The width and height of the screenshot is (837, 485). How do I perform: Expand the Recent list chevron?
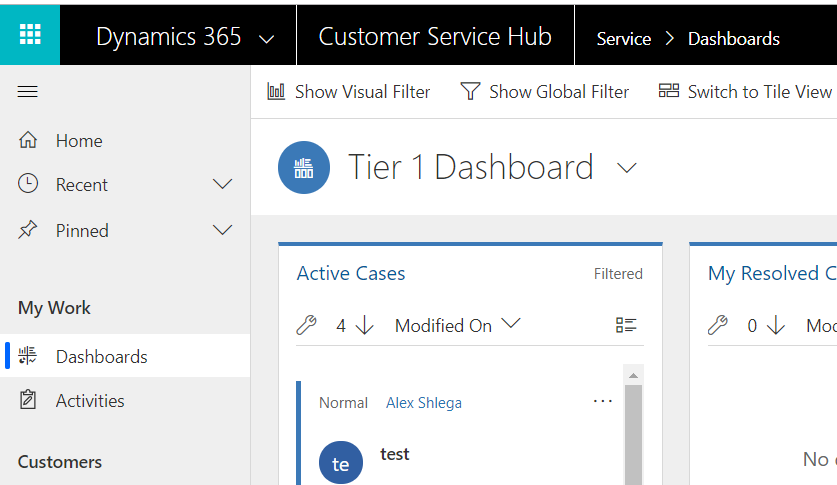(x=223, y=184)
